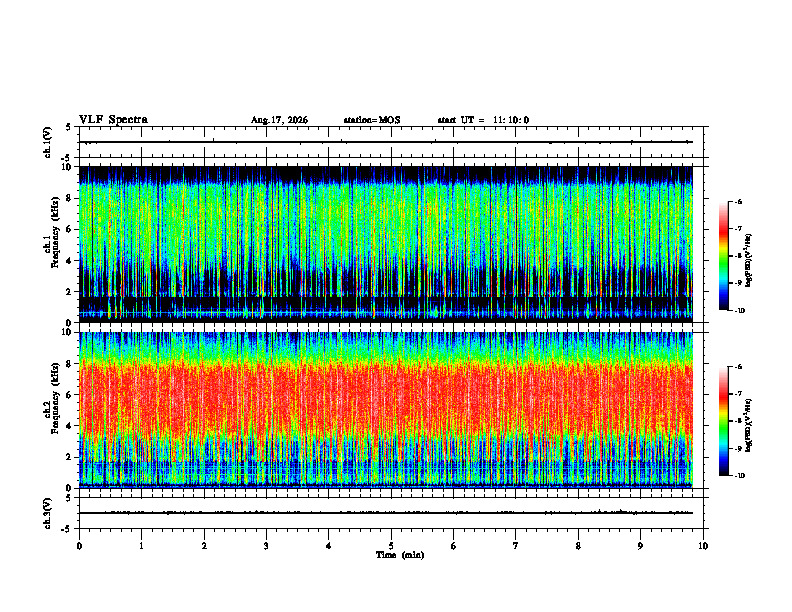
Task: Click time axis tick label "5"
Action: click(391, 546)
